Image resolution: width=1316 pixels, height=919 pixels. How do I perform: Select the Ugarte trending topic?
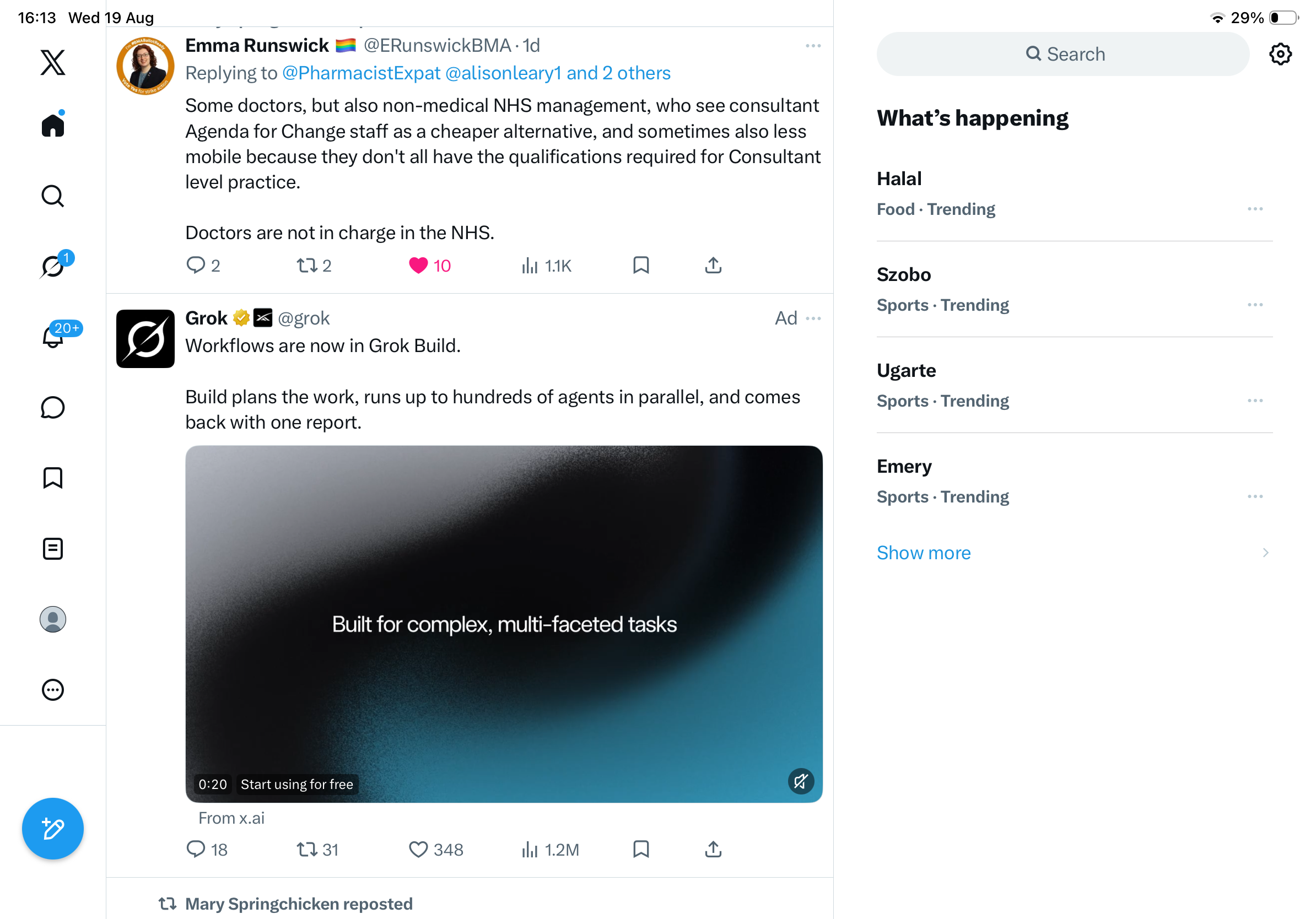[1074, 385]
